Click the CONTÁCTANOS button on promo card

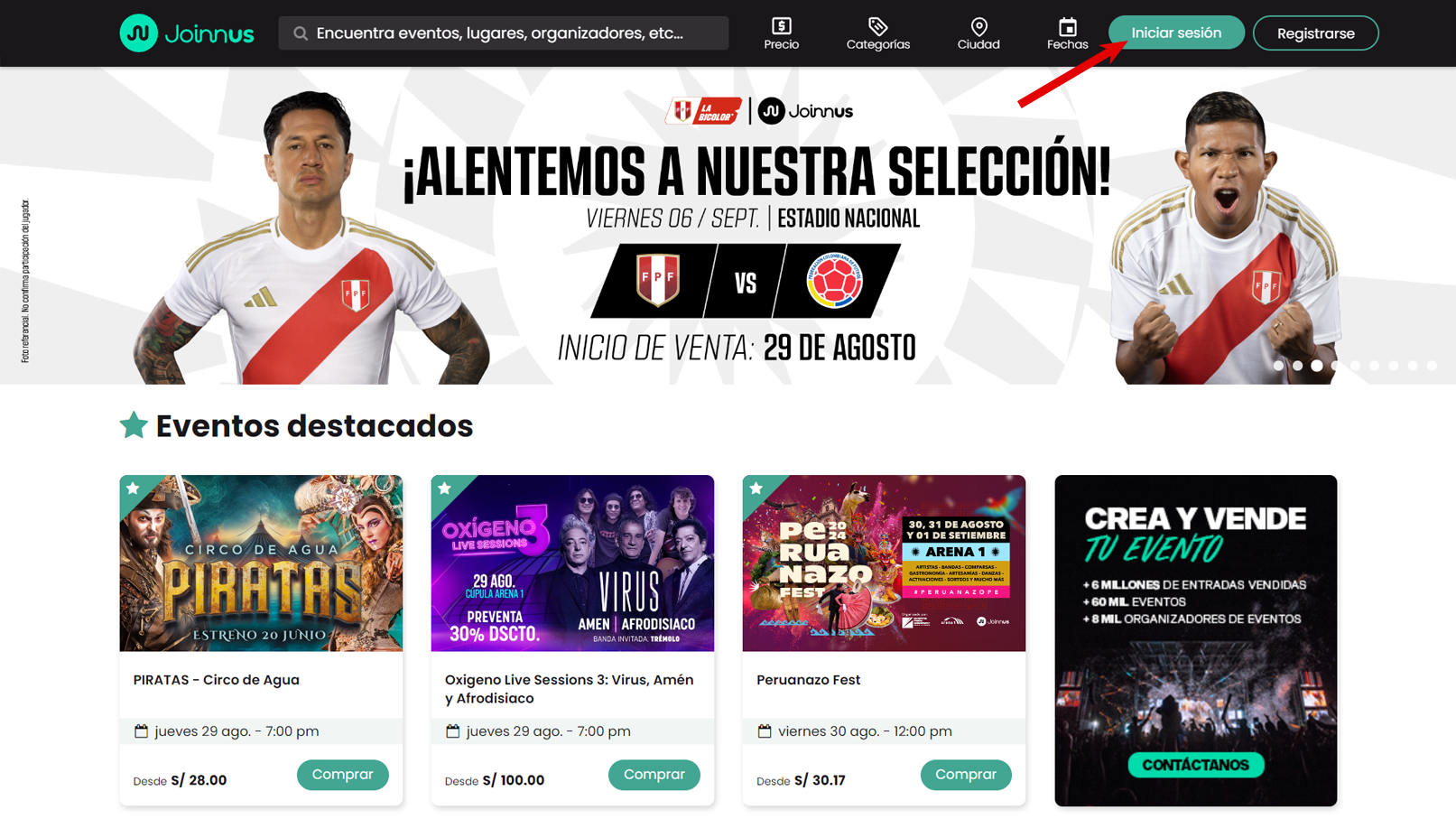pyautogui.click(x=1195, y=765)
